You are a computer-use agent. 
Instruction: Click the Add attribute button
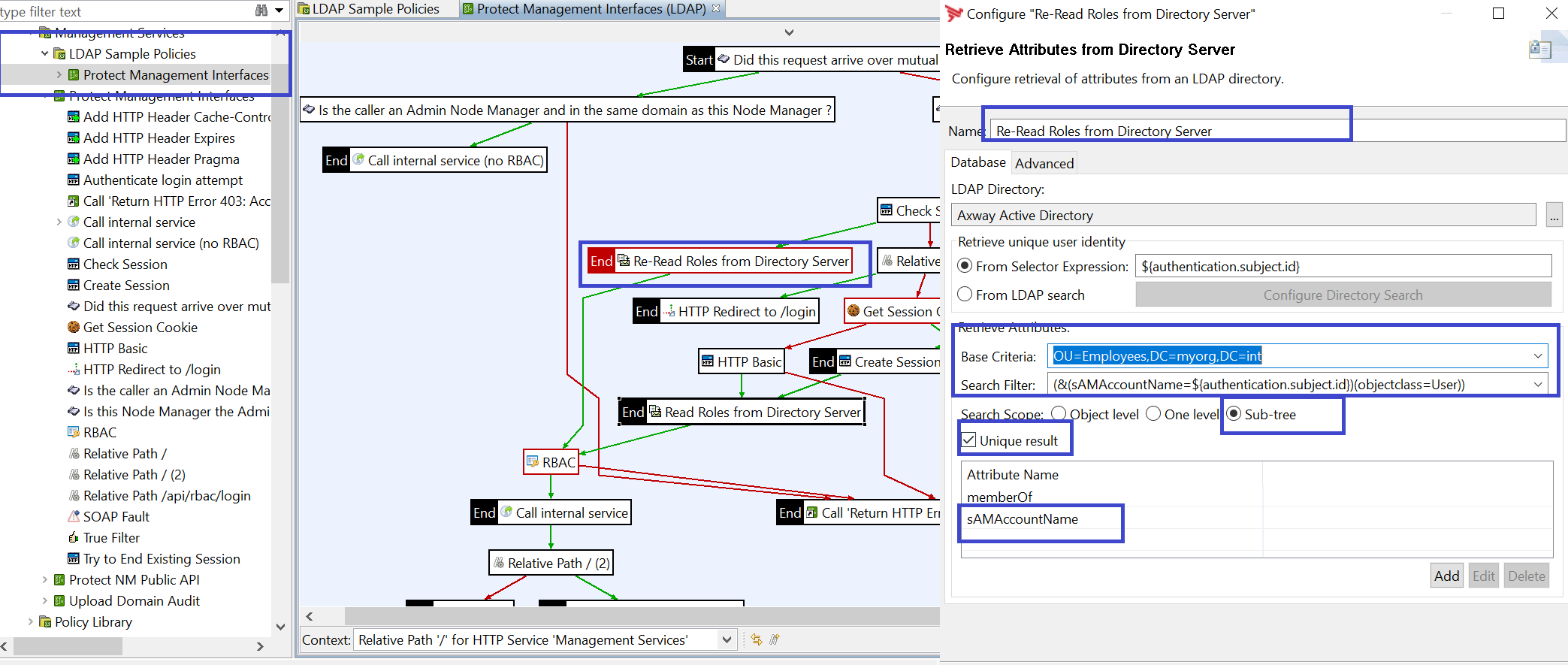coord(1446,576)
